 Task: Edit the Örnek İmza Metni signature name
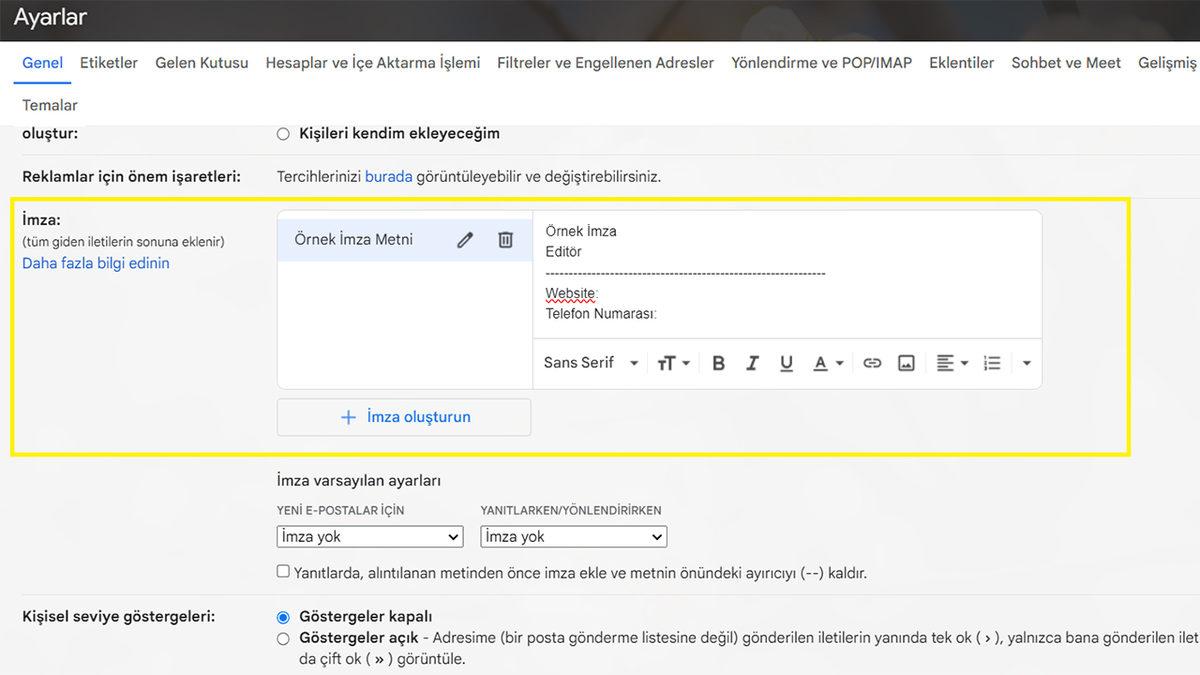464,239
